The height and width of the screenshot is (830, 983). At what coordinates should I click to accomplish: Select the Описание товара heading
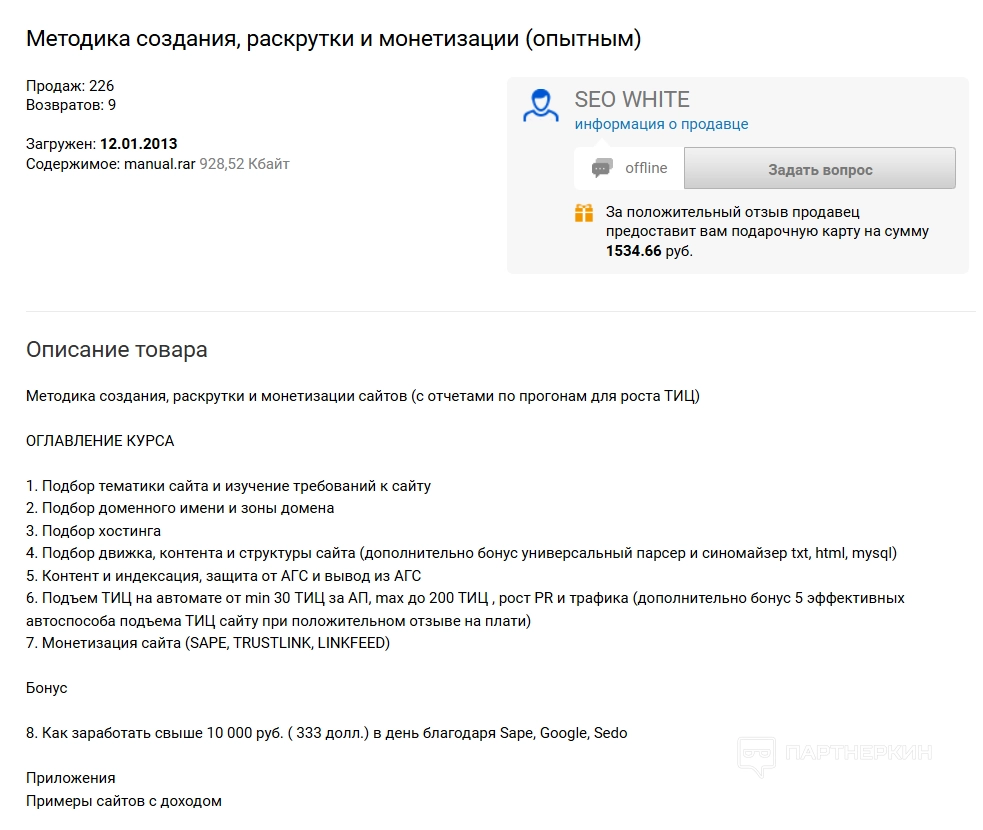tap(117, 350)
